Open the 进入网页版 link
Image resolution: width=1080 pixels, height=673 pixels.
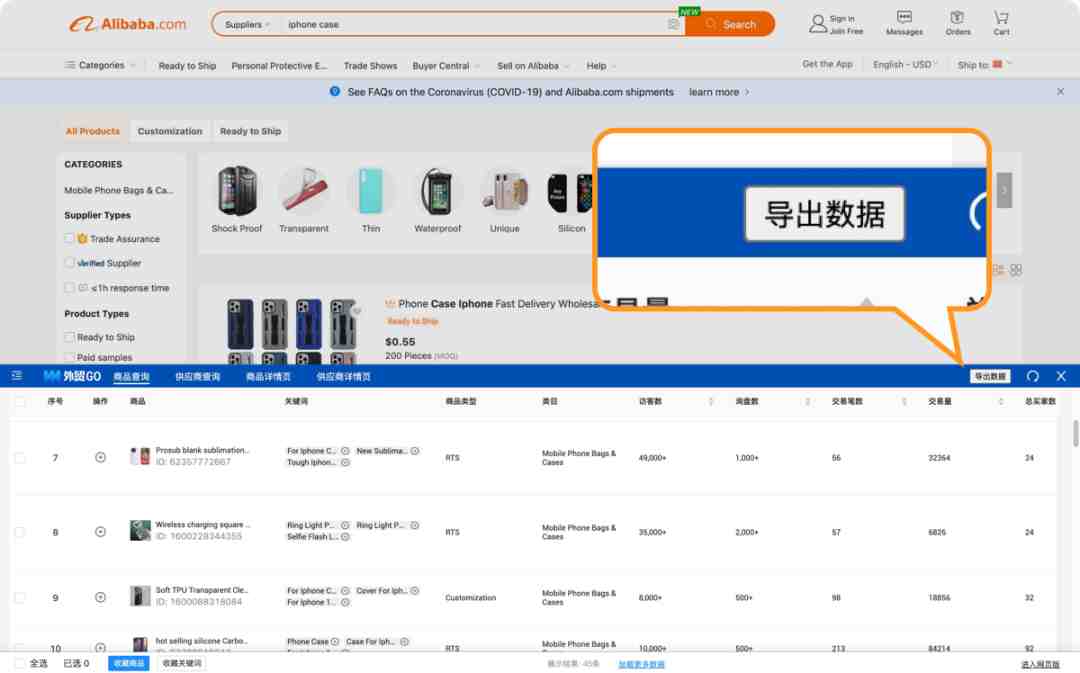(1040, 665)
